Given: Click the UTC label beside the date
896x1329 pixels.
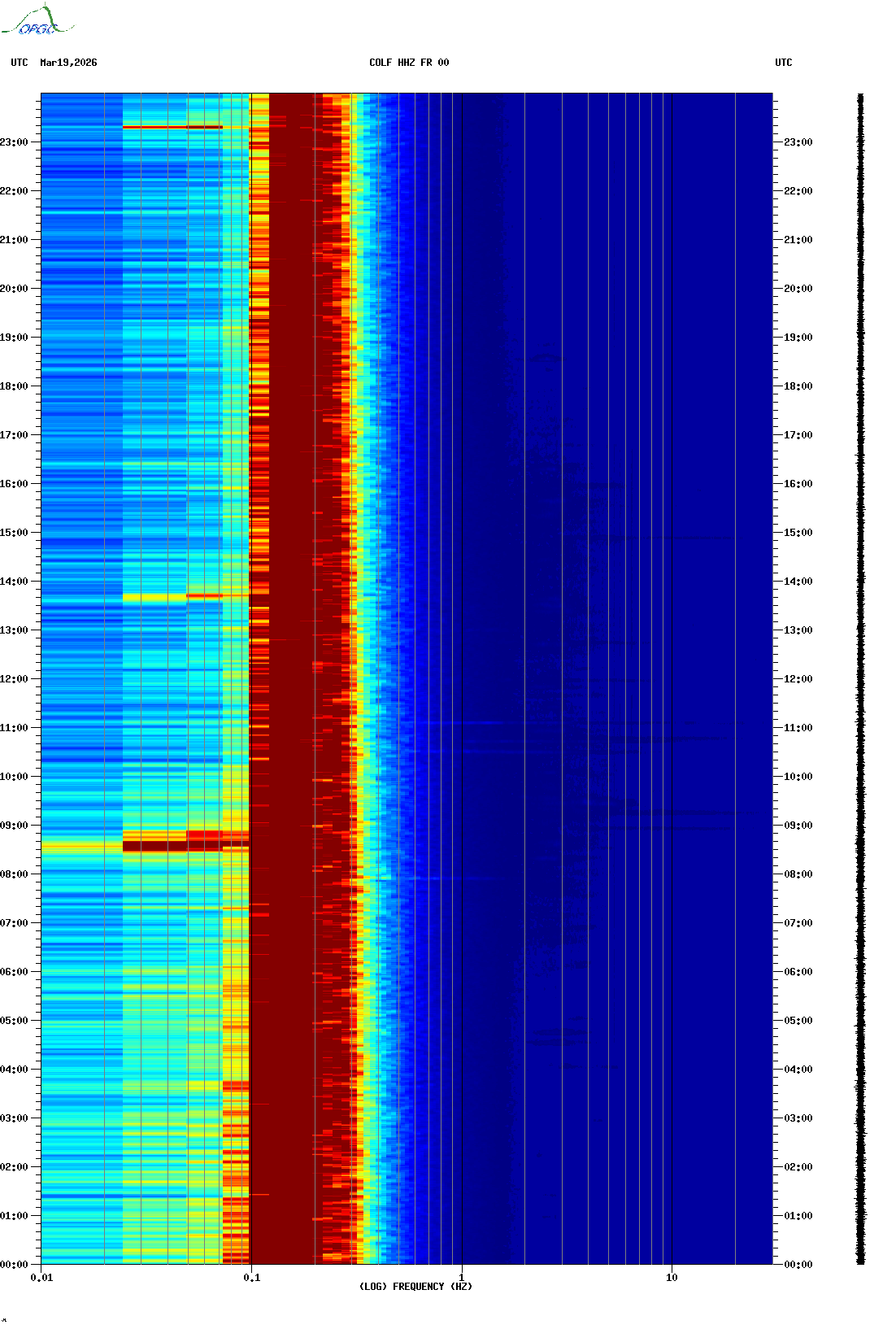Looking at the screenshot, I should coord(20,63).
